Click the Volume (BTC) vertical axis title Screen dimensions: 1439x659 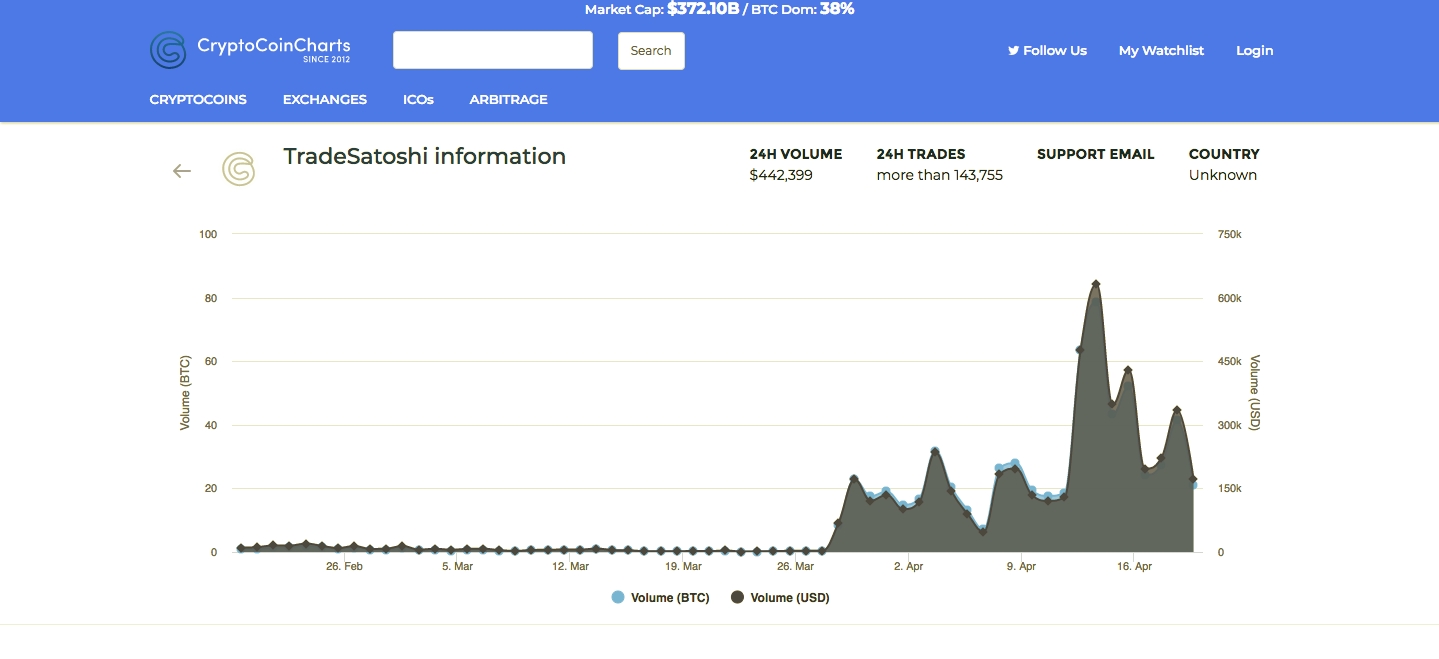coord(185,393)
